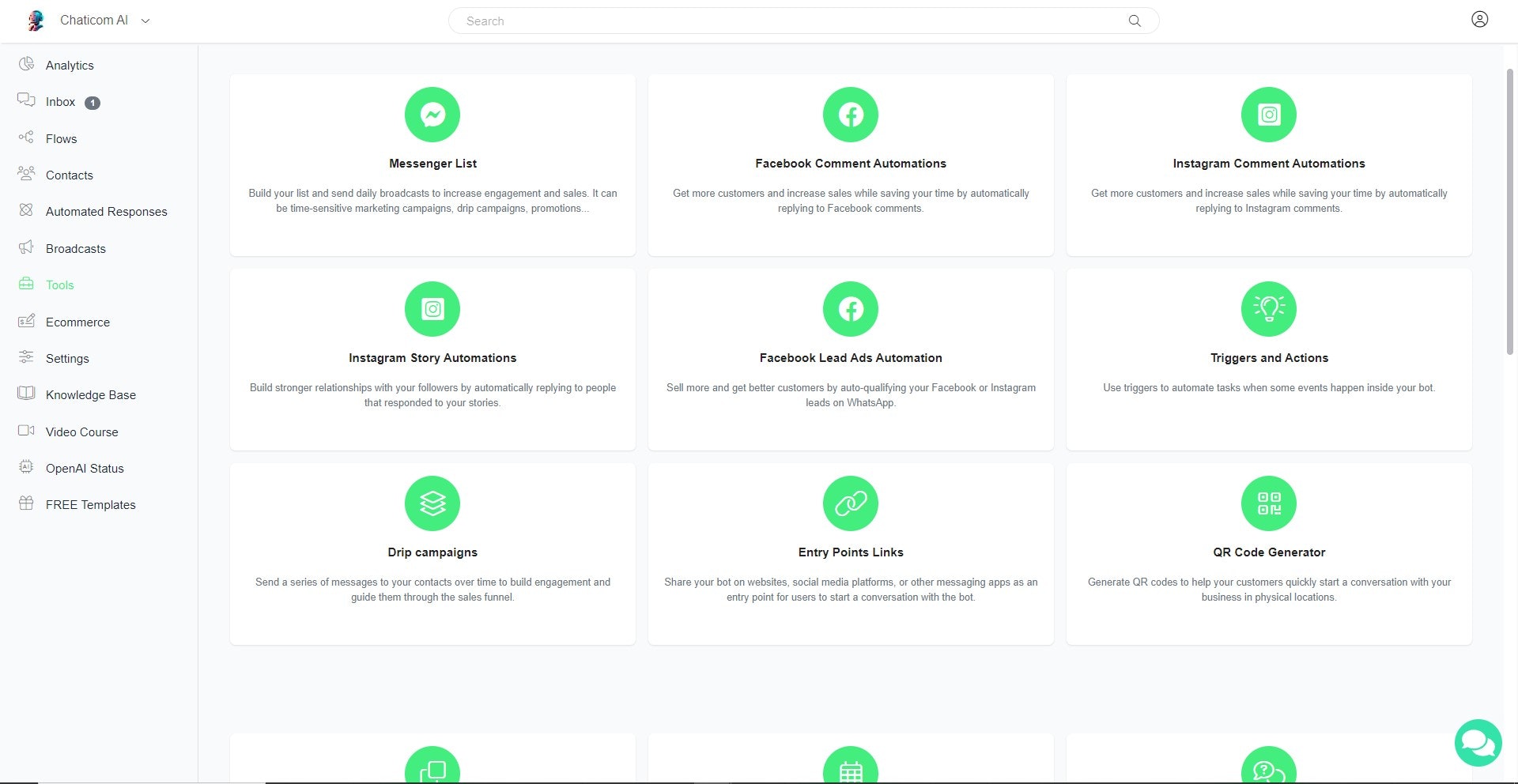Click the Entry Points Links description text
Viewport: 1518px width, 784px height.
click(x=851, y=590)
